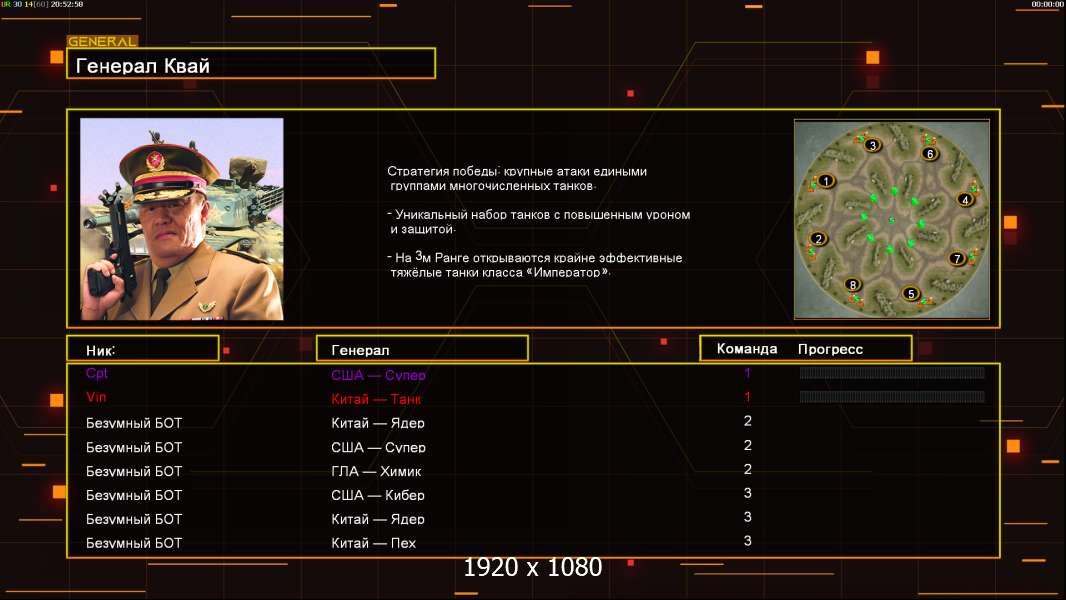Click purple 'США — Супер' in Cpt's row

click(378, 375)
